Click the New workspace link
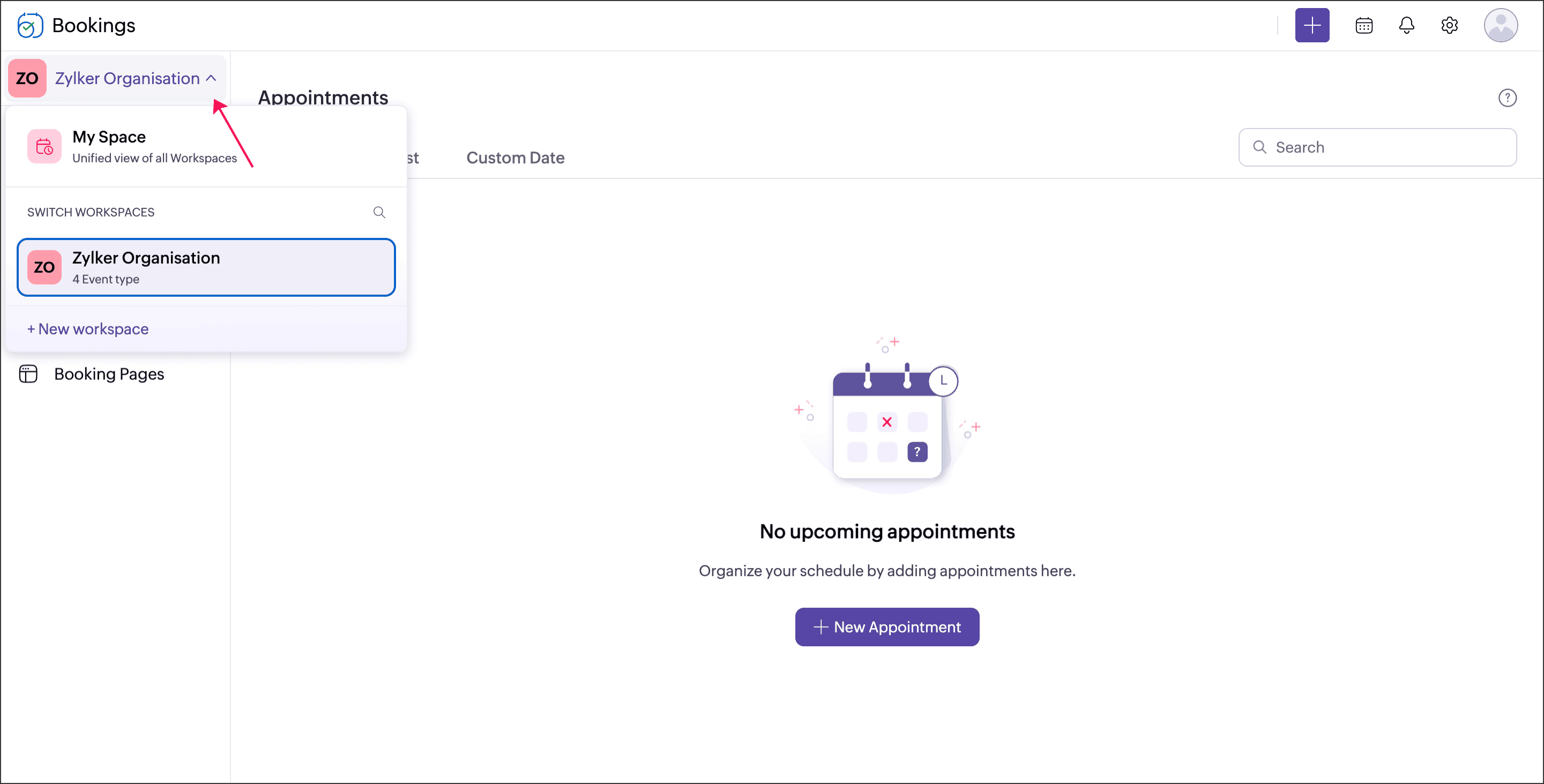The image size is (1544, 784). click(x=88, y=329)
